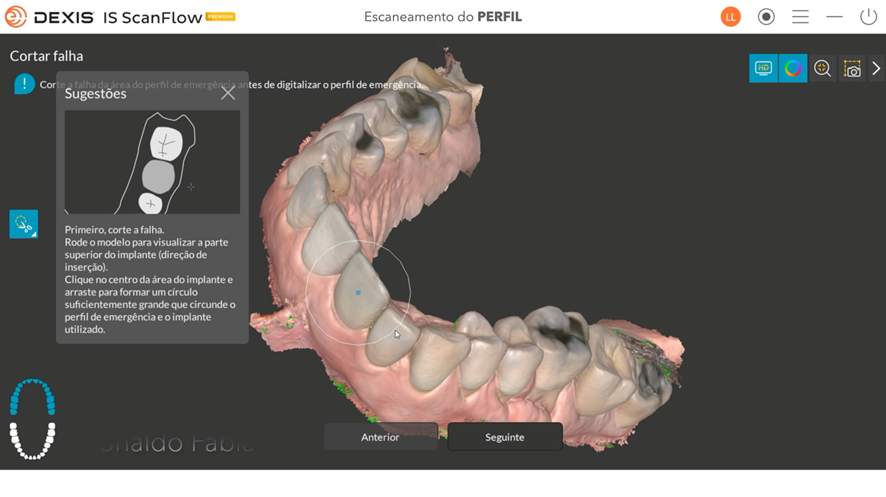Open the LL user profile avatar
Screen dimensions: 886x497
coord(731,17)
